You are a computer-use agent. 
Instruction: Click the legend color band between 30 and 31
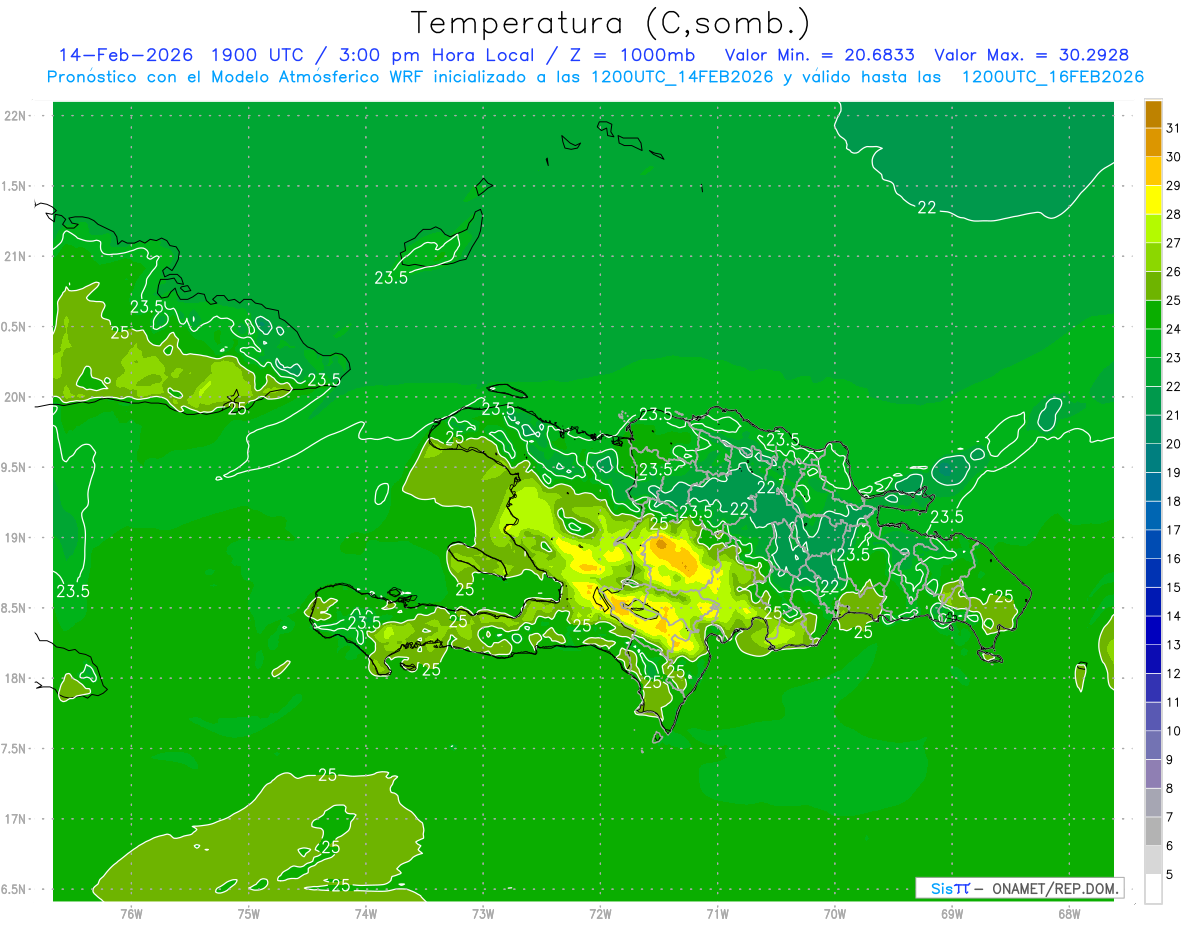1153,143
